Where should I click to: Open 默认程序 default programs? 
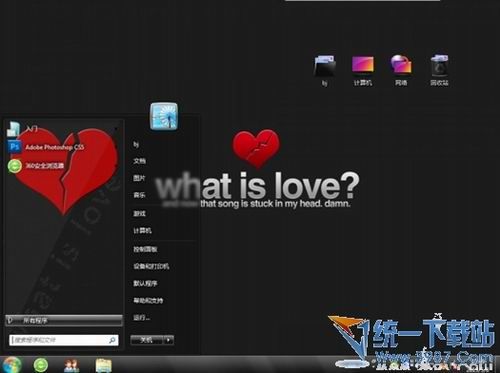tap(145, 283)
